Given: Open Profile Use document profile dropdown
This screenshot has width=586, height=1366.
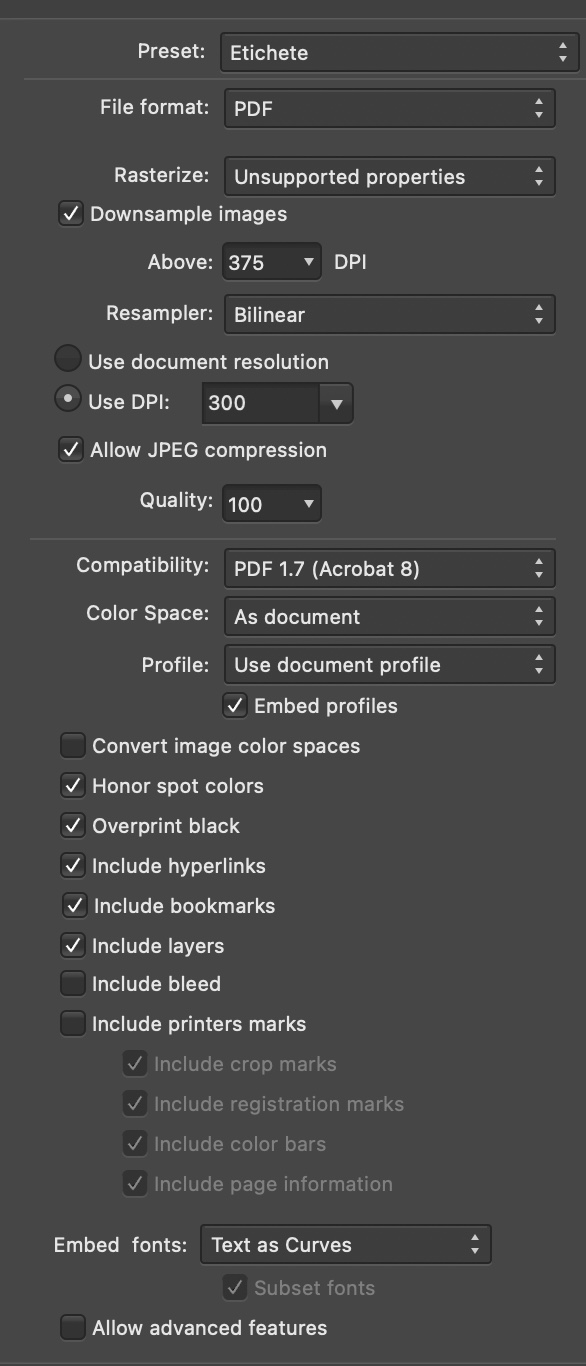Looking at the screenshot, I should (389, 665).
